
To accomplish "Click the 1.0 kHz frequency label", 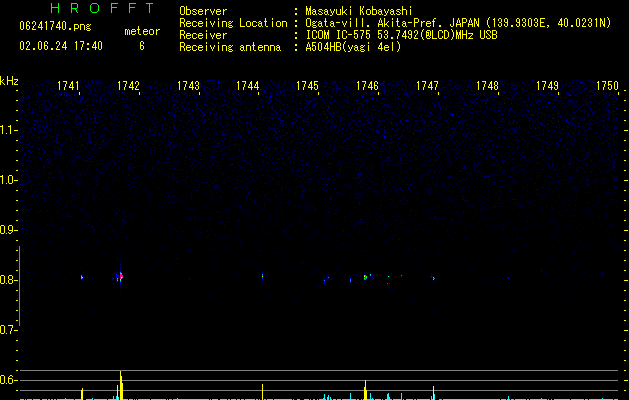I will (8, 180).
